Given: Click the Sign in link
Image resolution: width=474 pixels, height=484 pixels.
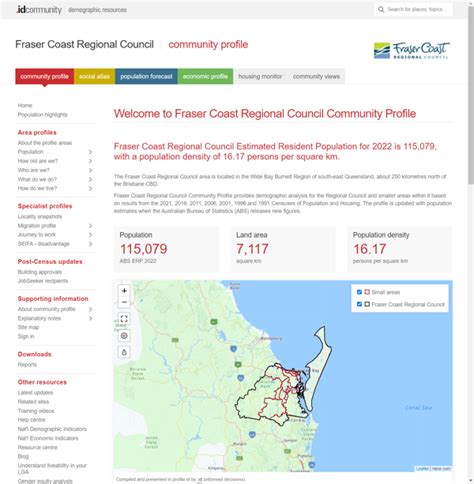Looking at the screenshot, I should pyautogui.click(x=26, y=336).
